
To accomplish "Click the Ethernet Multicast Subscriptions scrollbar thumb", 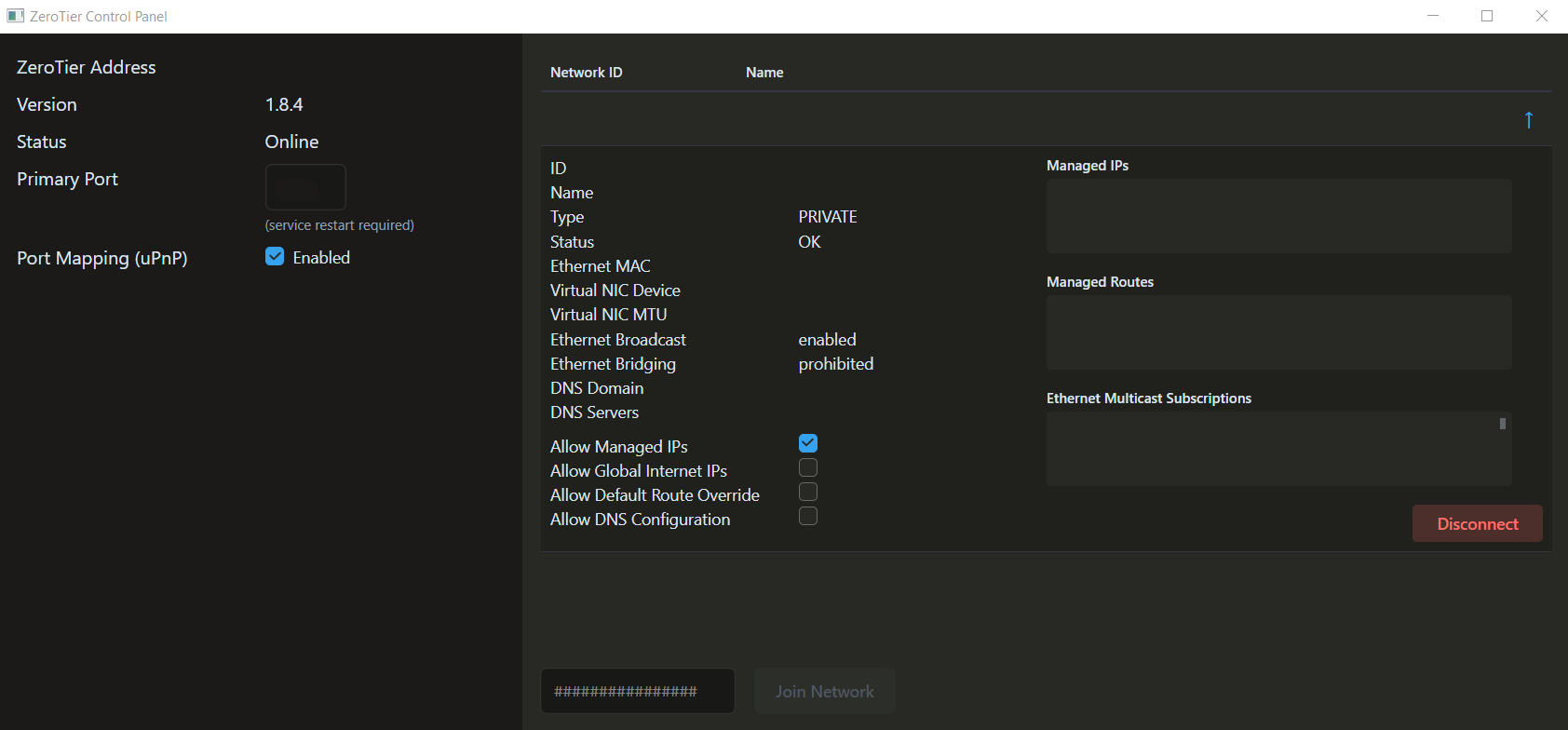I will click(1503, 424).
